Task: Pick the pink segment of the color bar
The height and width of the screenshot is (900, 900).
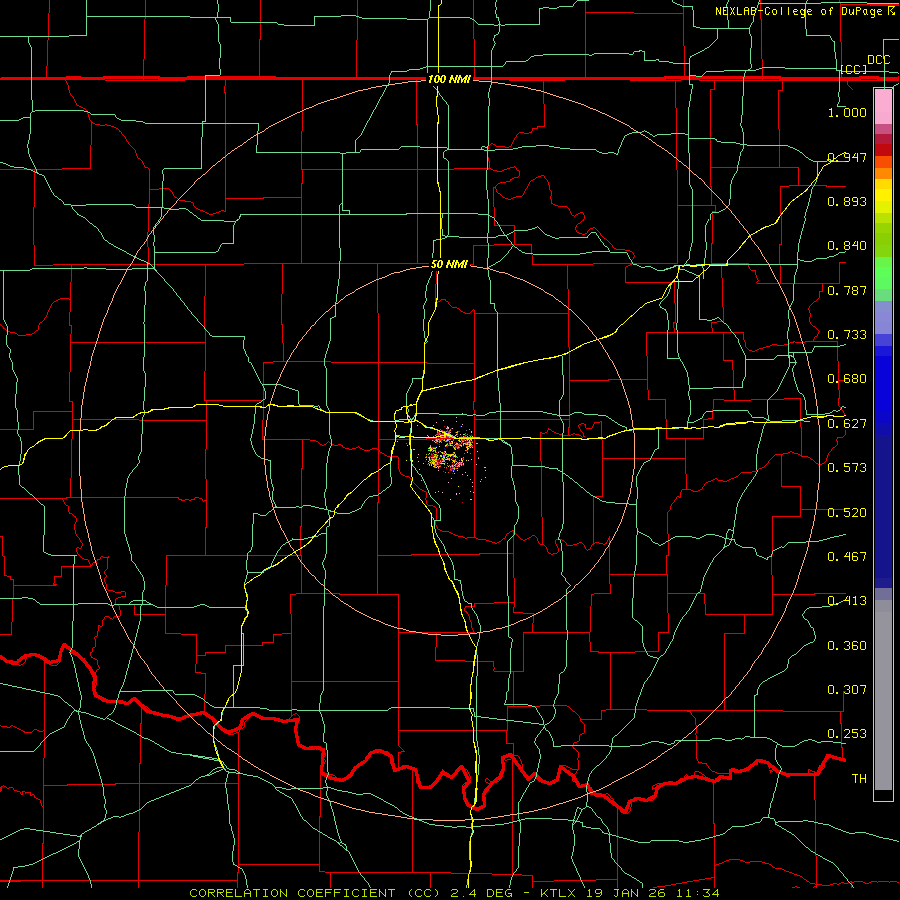Action: (883, 106)
